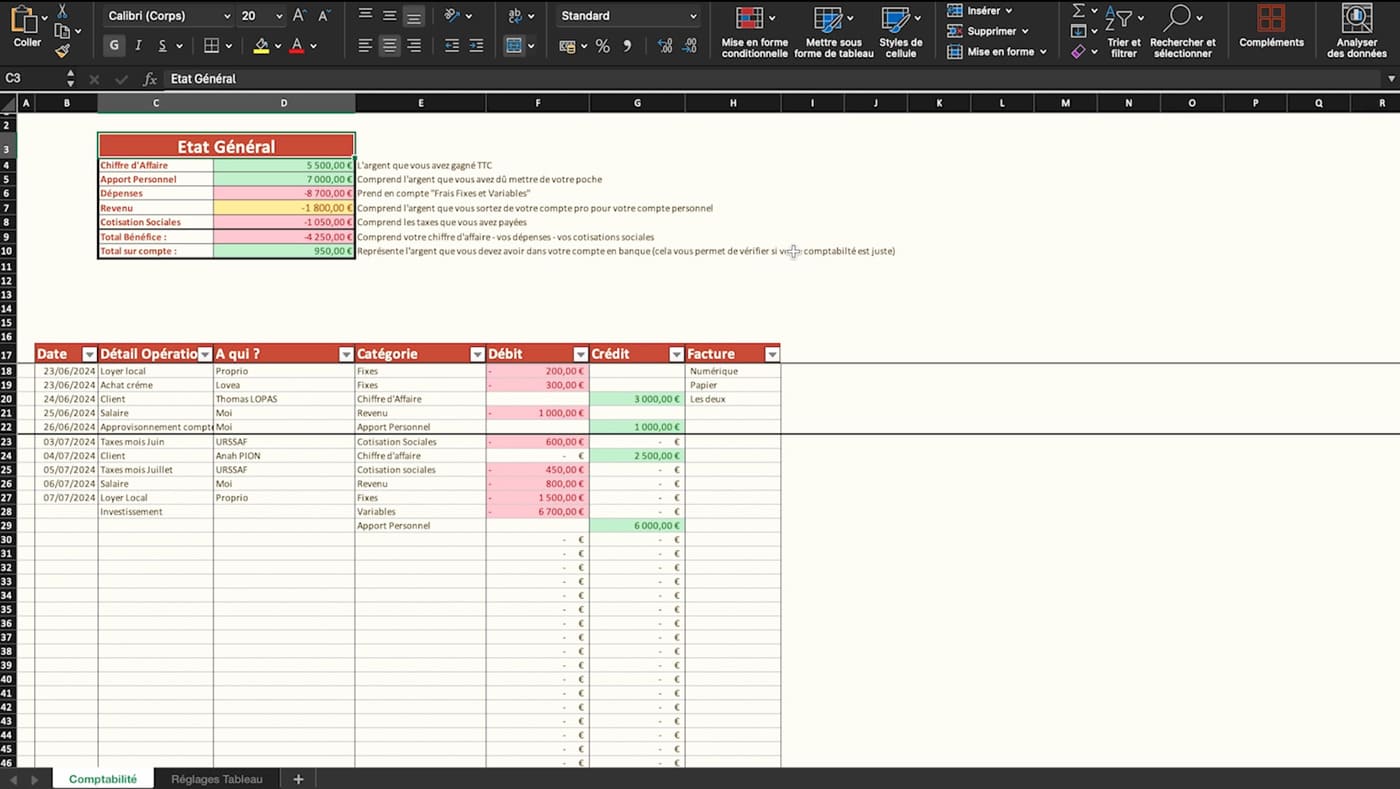Click the Etat Général title cell
The width and height of the screenshot is (1400, 789).
coord(226,146)
